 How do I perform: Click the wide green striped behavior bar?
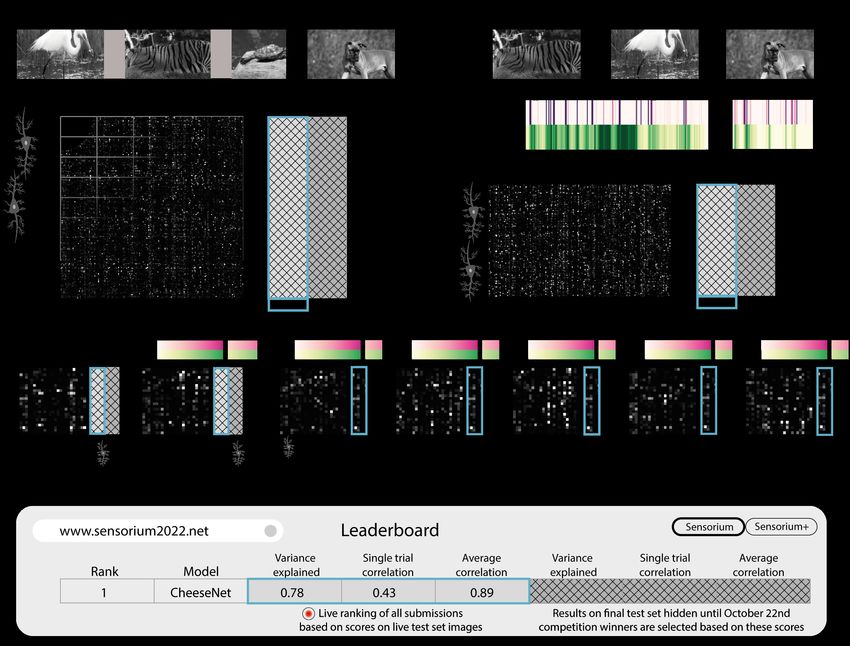click(617, 137)
